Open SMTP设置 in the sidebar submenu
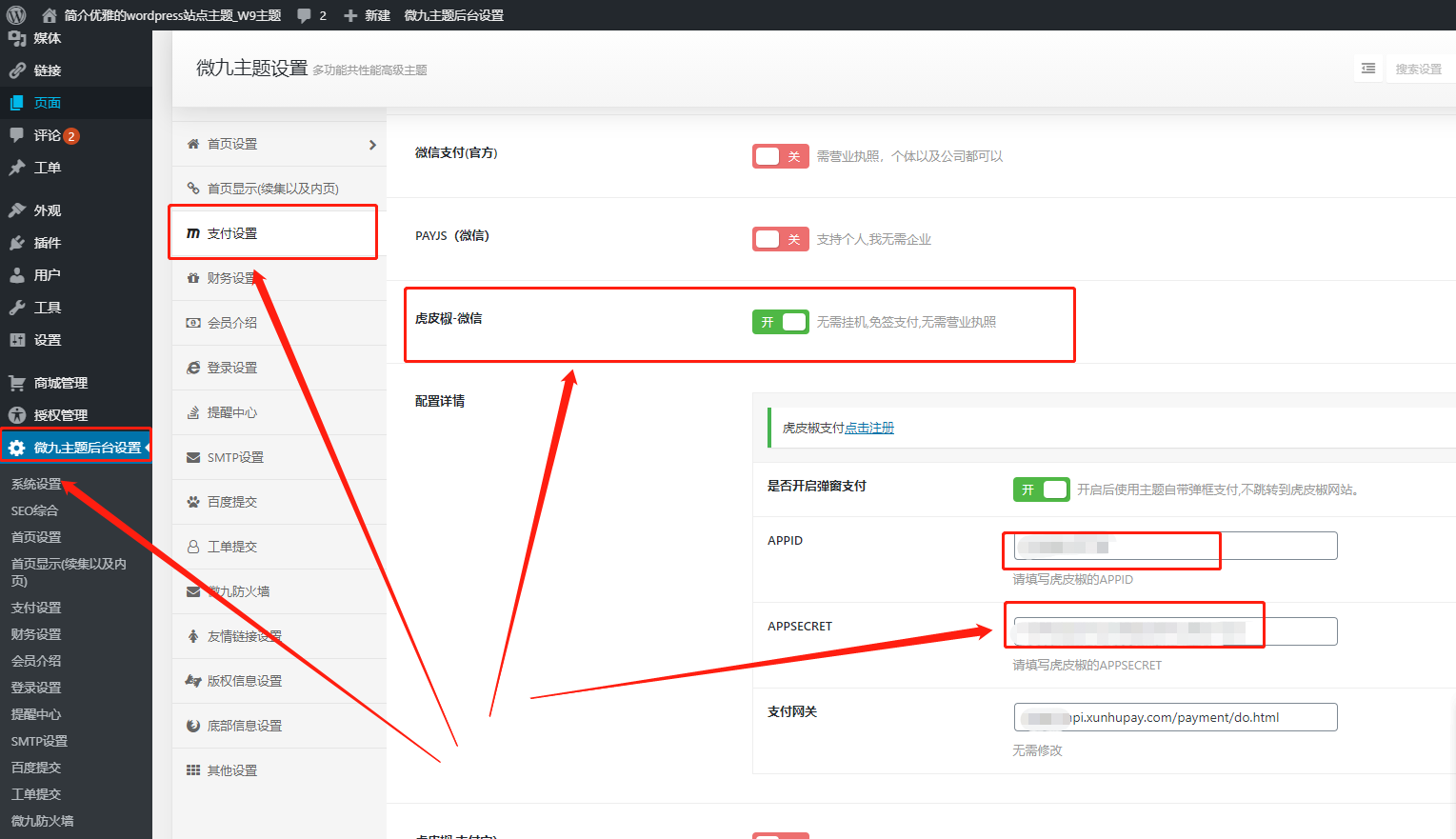Image resolution: width=1456 pixels, height=839 pixels. [x=39, y=741]
